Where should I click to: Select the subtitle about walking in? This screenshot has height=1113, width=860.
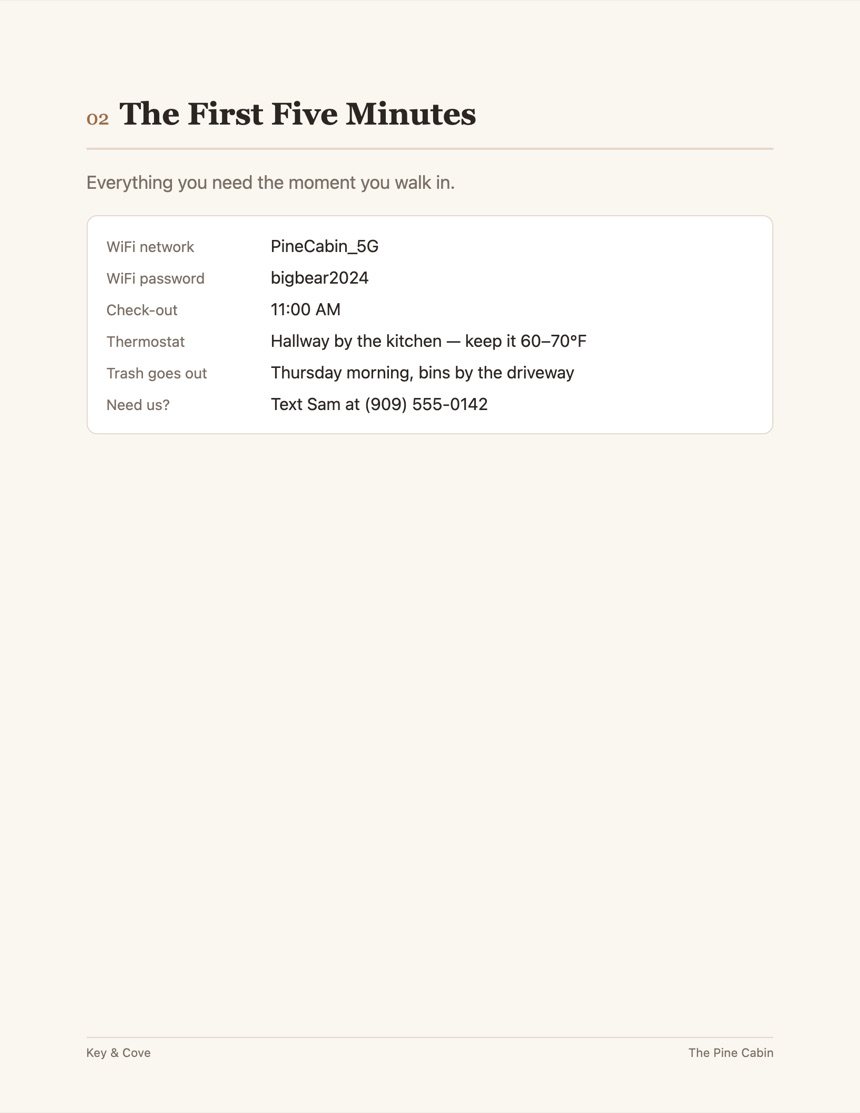270,183
